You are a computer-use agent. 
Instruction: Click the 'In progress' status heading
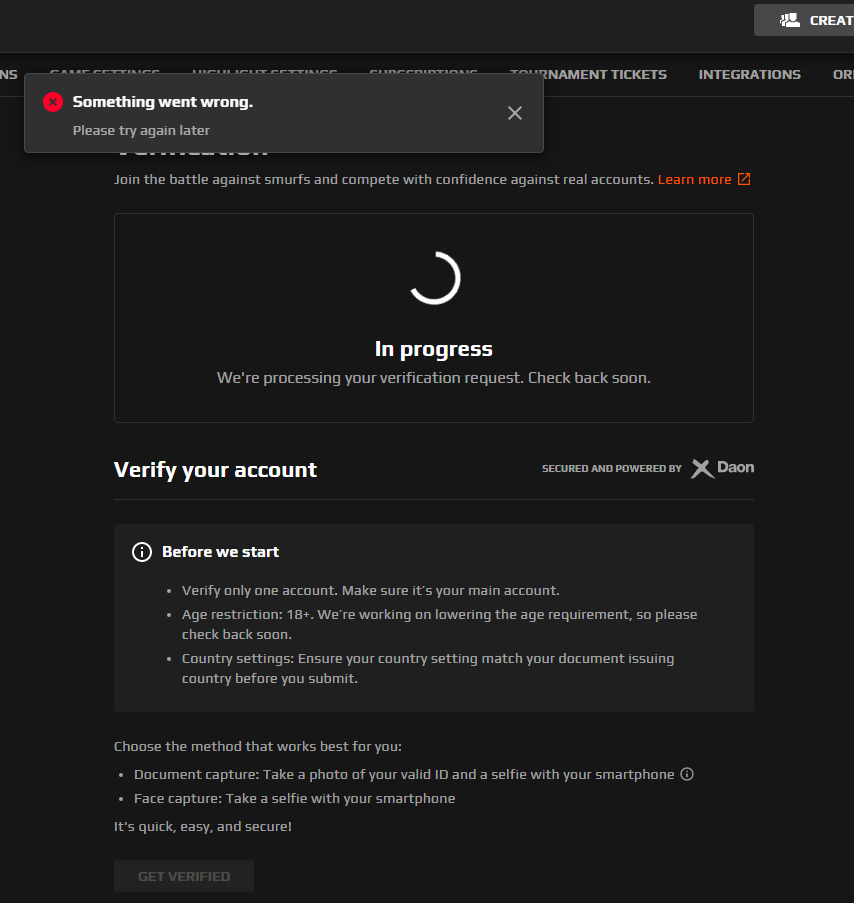click(x=434, y=349)
